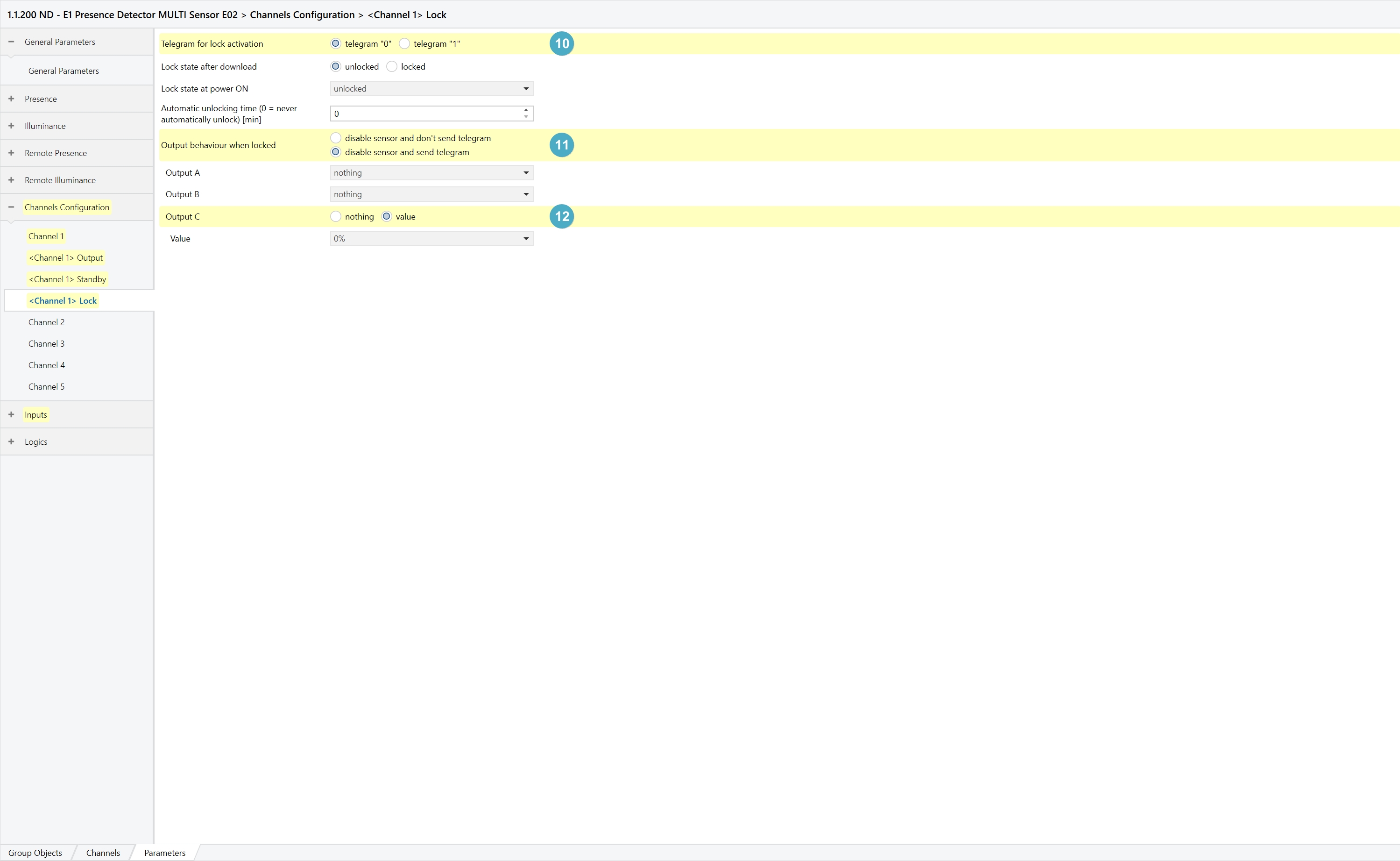
Task: Click the numbered badge 10
Action: click(561, 44)
